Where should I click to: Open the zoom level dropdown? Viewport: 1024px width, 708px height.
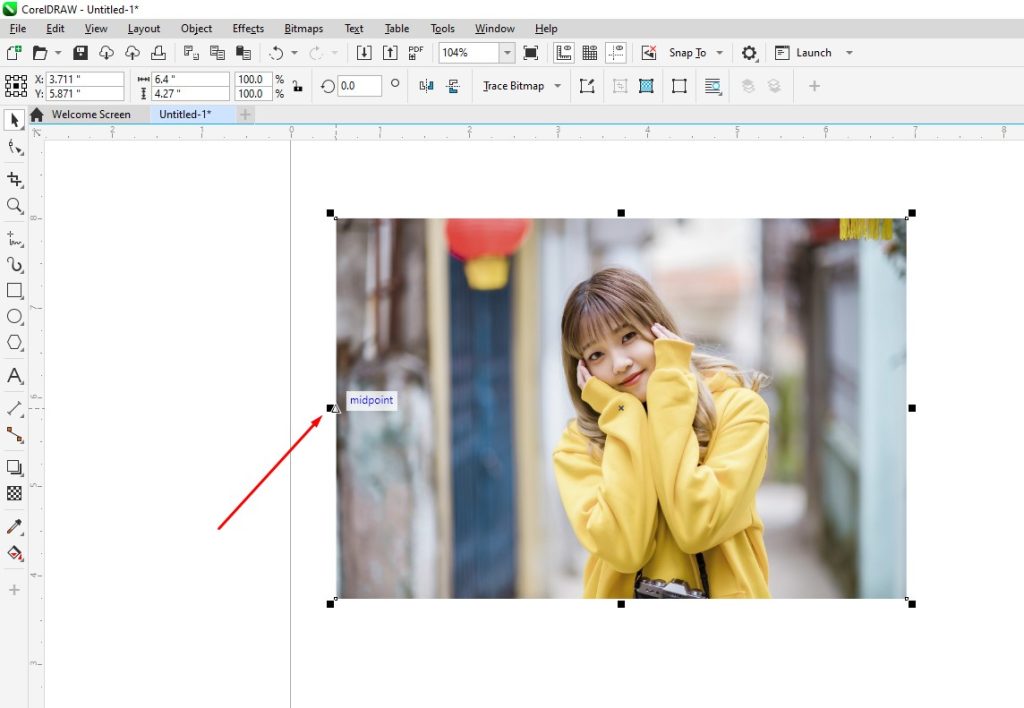507,53
